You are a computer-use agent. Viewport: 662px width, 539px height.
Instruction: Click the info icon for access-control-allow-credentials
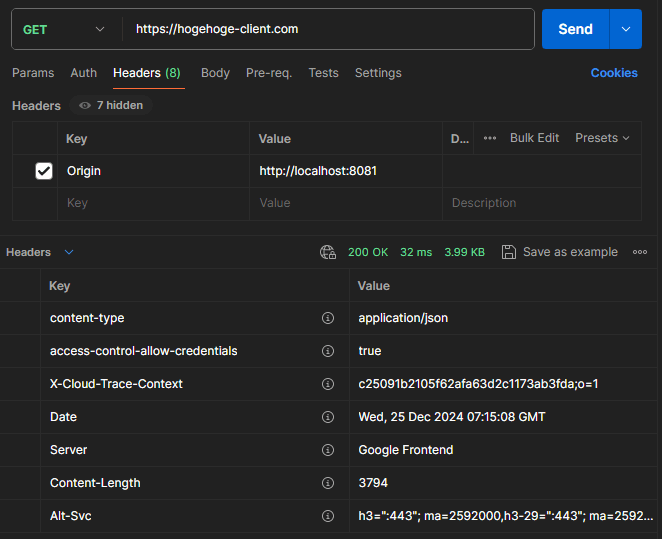pyautogui.click(x=328, y=351)
